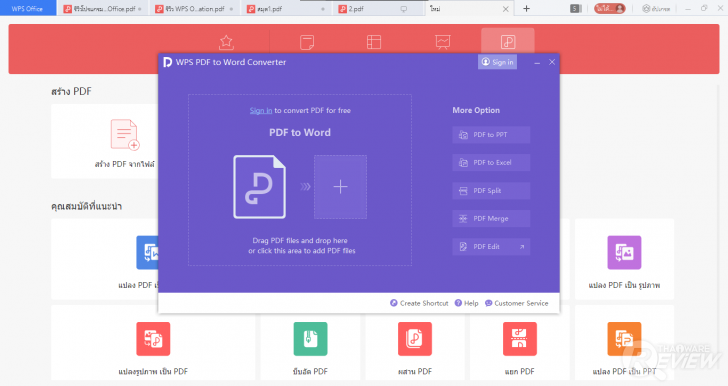Click the Help question mark icon
Viewport: 728px width, 386px height.
point(458,303)
